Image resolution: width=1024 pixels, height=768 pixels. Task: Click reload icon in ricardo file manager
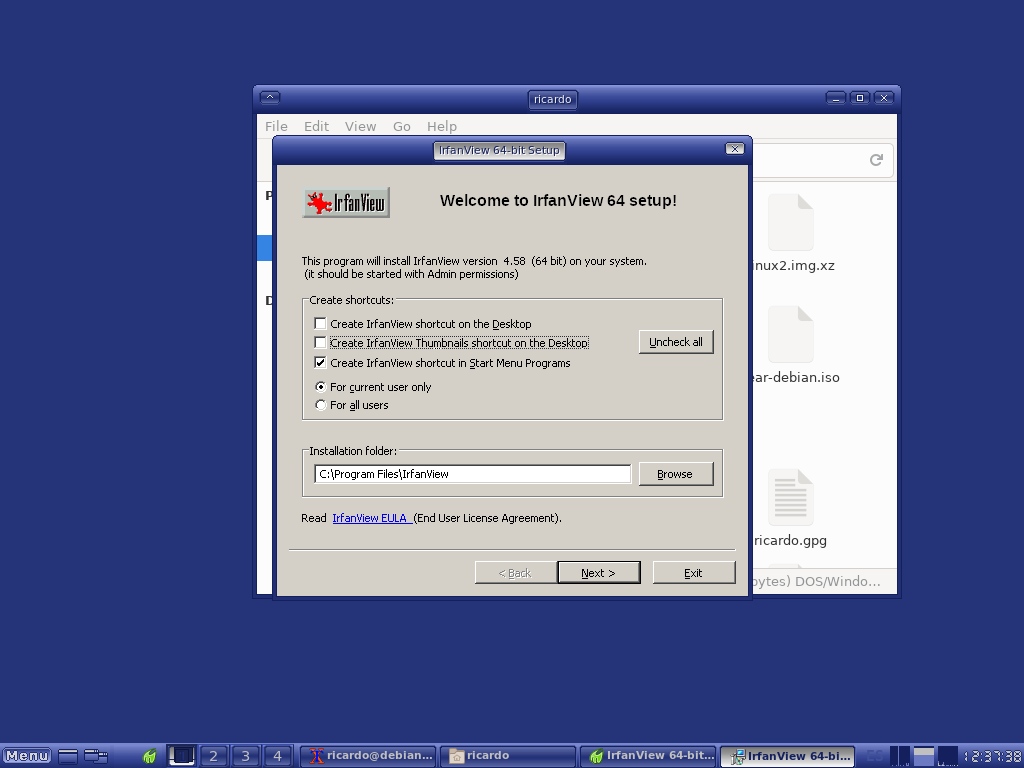(876, 160)
